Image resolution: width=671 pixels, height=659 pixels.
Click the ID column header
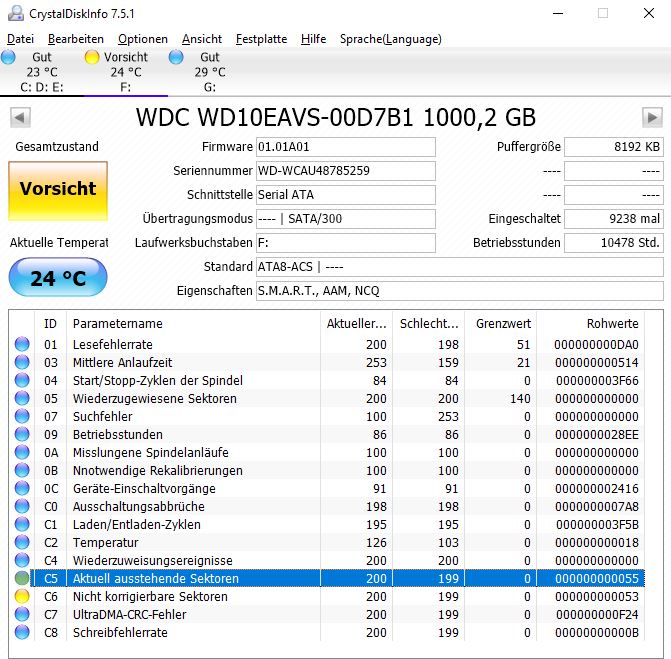click(x=50, y=324)
